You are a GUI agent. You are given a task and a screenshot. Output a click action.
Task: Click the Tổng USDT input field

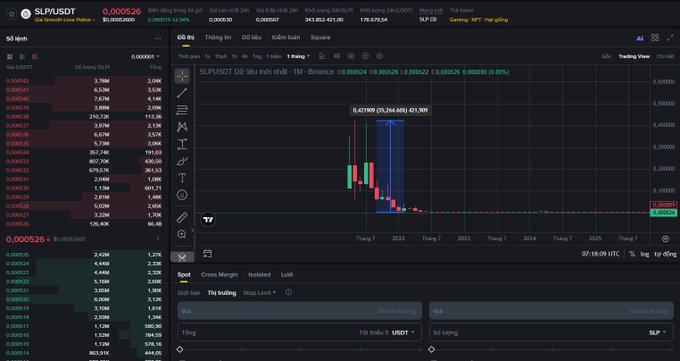(x=300, y=333)
